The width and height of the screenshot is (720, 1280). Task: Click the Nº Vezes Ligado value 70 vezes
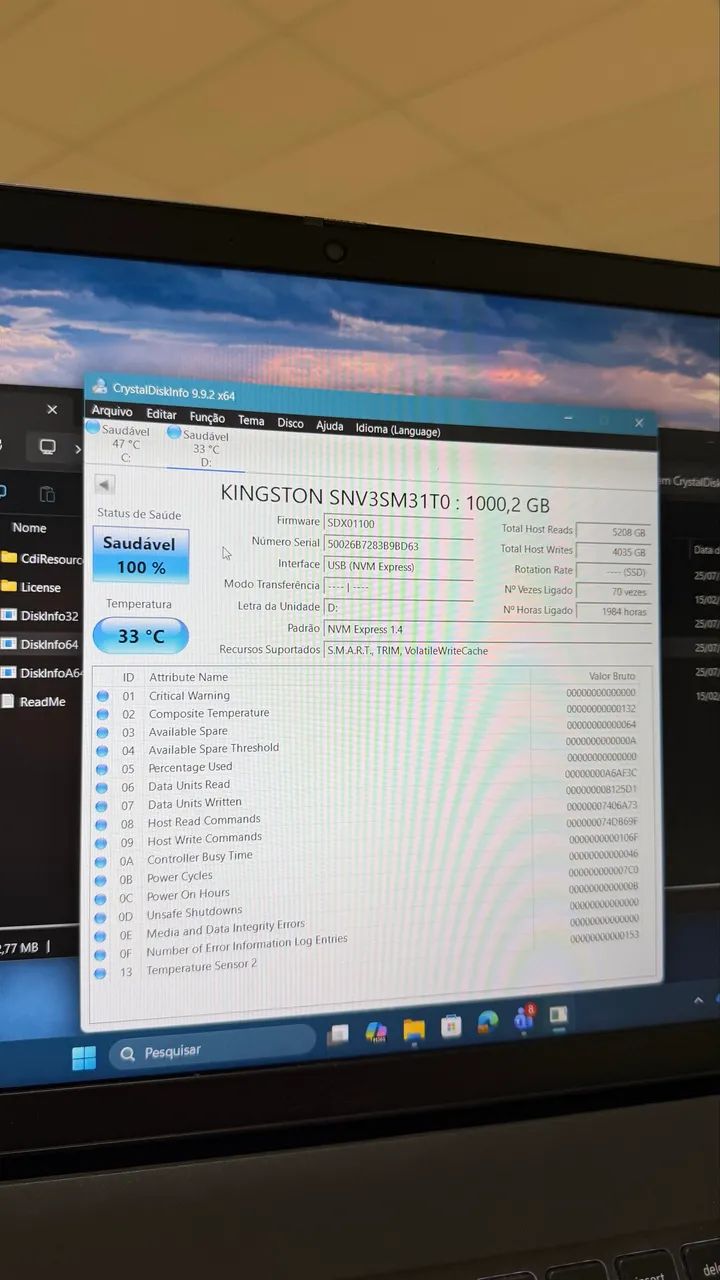pyautogui.click(x=613, y=591)
